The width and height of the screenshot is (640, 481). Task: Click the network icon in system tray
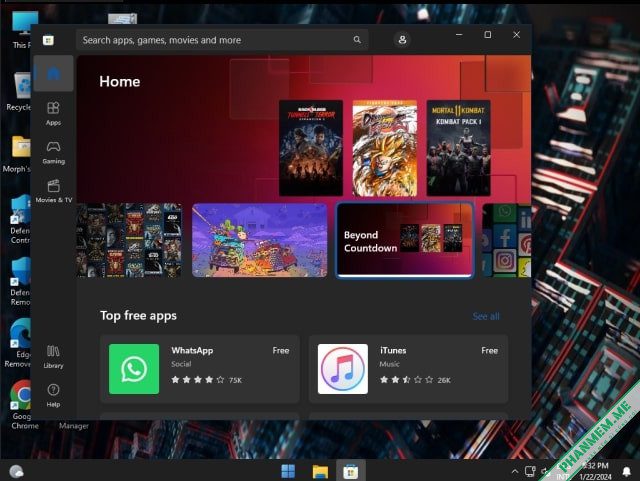(x=530, y=472)
